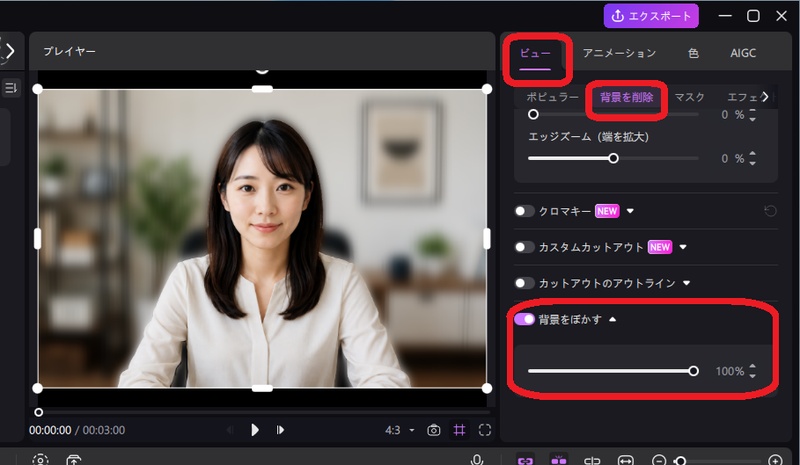Click the microphone voiceover icon in timeline toolbar
800x465 pixels.
477,460
